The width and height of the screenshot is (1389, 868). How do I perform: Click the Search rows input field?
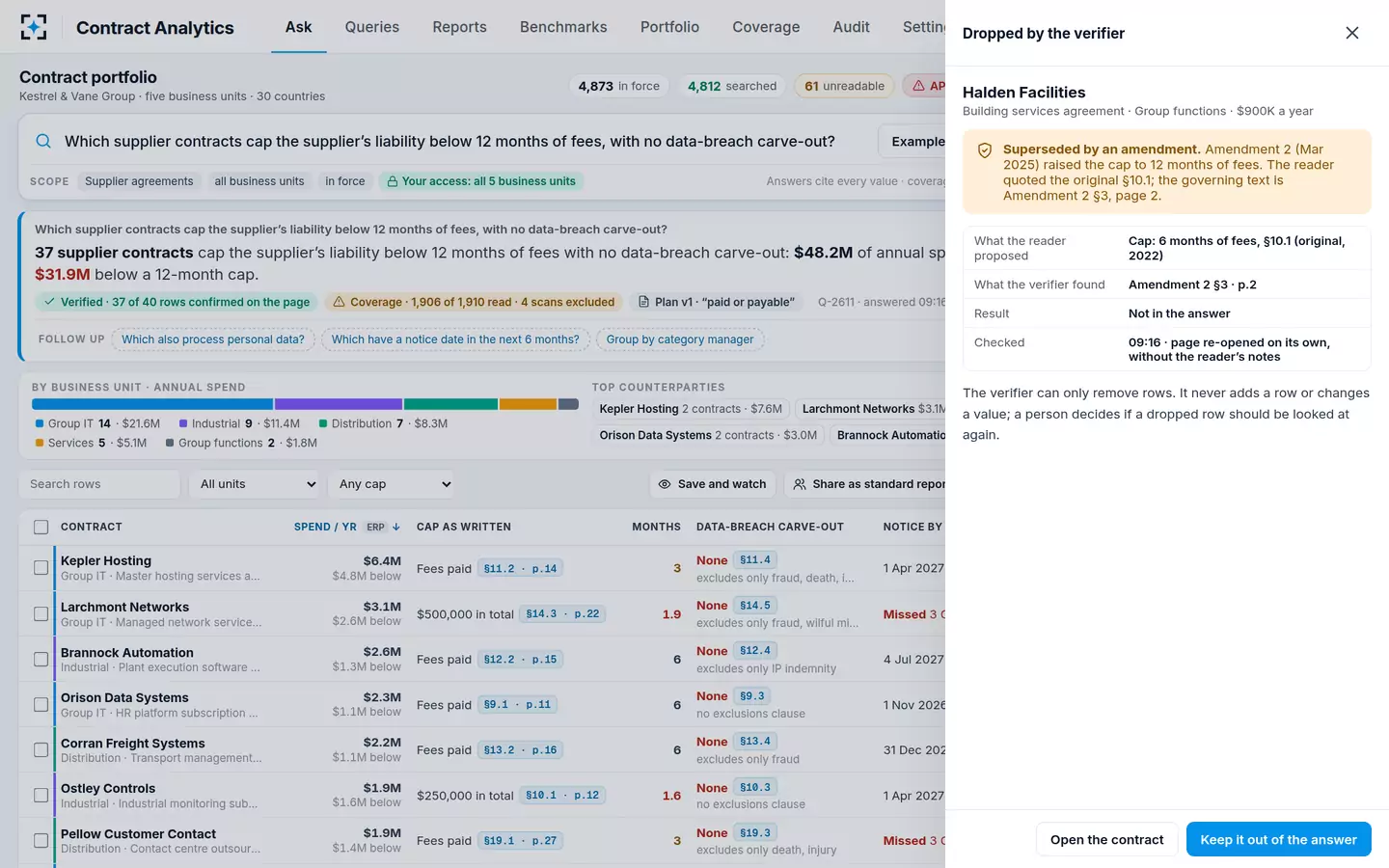pos(99,484)
